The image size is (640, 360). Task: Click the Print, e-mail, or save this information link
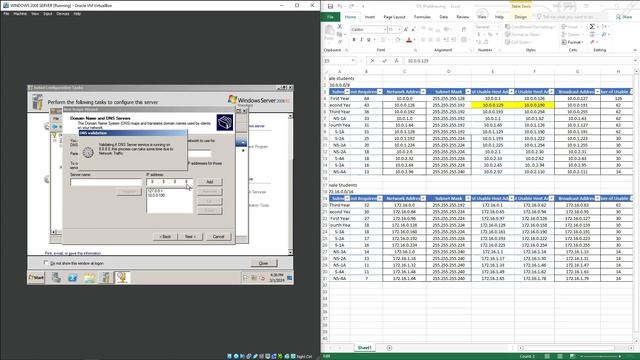click(73, 253)
